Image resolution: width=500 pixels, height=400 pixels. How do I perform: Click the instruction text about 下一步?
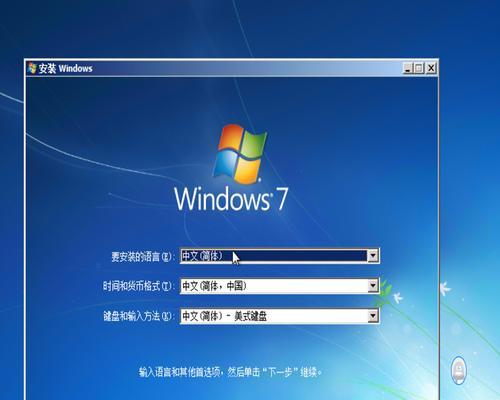[x=230, y=372]
